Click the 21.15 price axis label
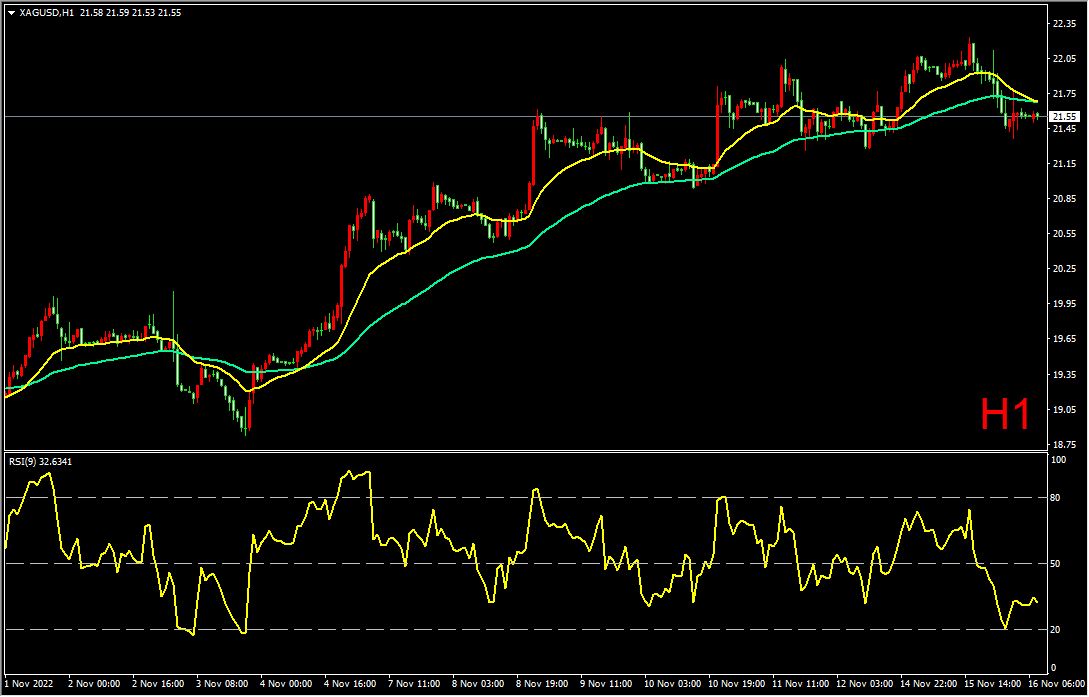Viewport: 1089px width, 697px height. pos(1065,164)
